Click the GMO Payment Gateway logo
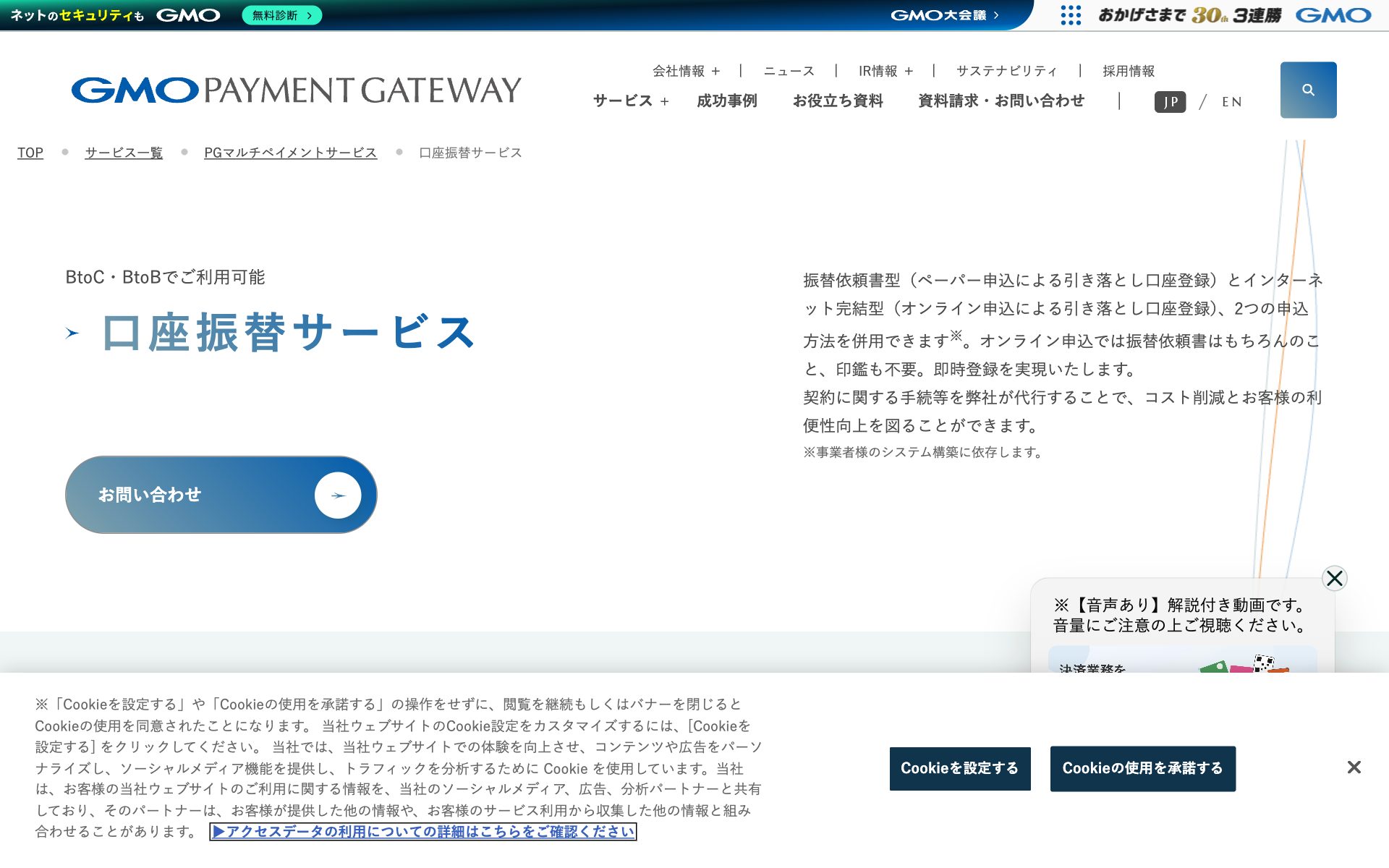The image size is (1389, 868). click(x=296, y=90)
